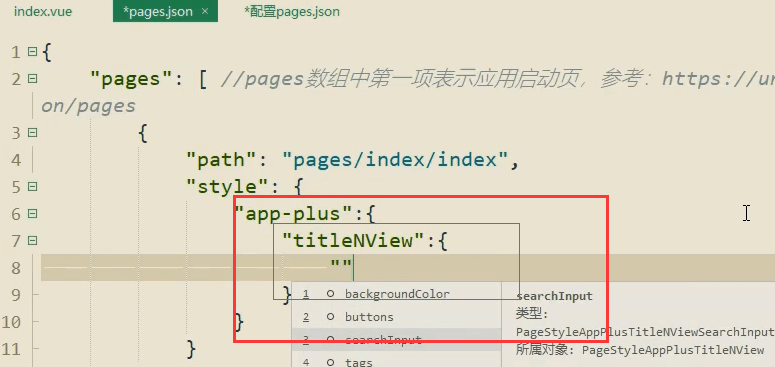
Task: Click the "titleNView" key on line 7
Action: pyautogui.click(x=354, y=241)
